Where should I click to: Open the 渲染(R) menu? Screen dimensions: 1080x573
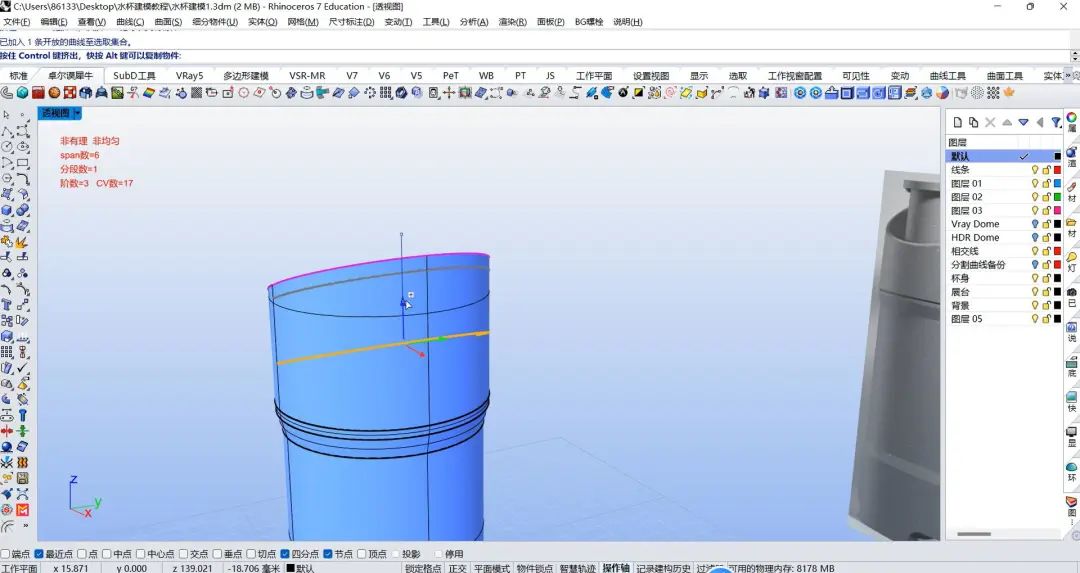click(x=512, y=22)
